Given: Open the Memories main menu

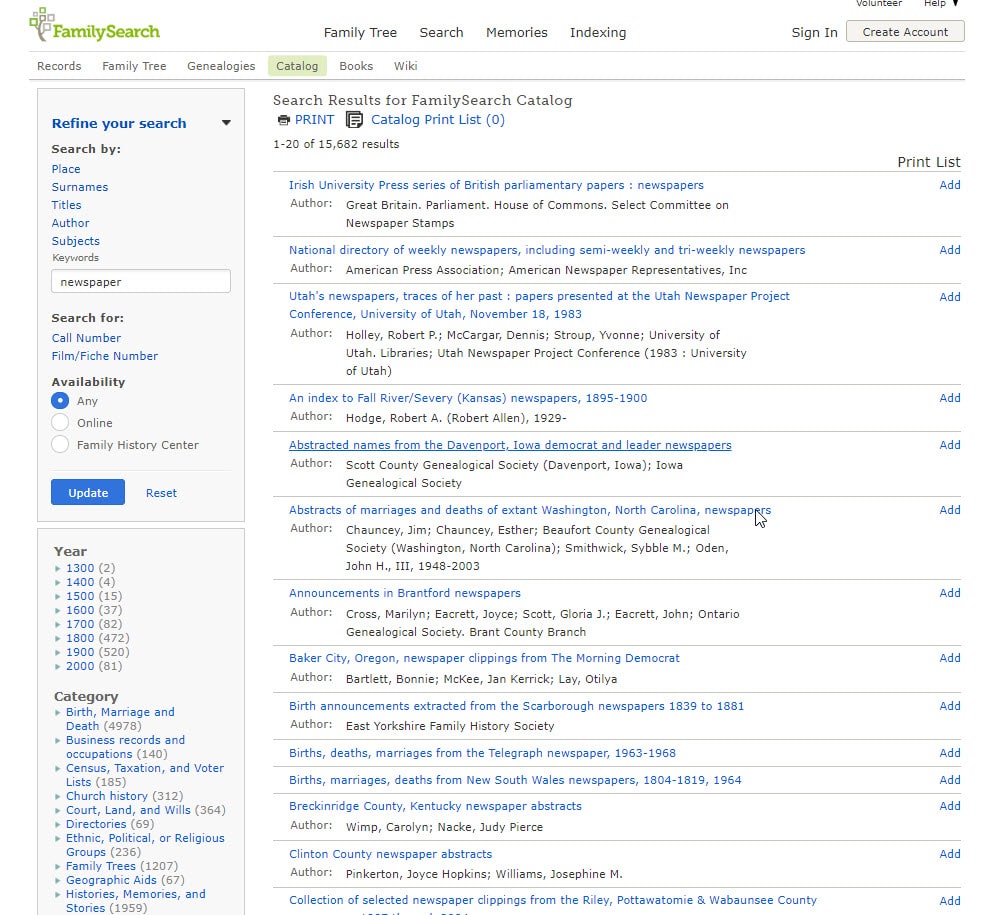Looking at the screenshot, I should click(x=517, y=32).
